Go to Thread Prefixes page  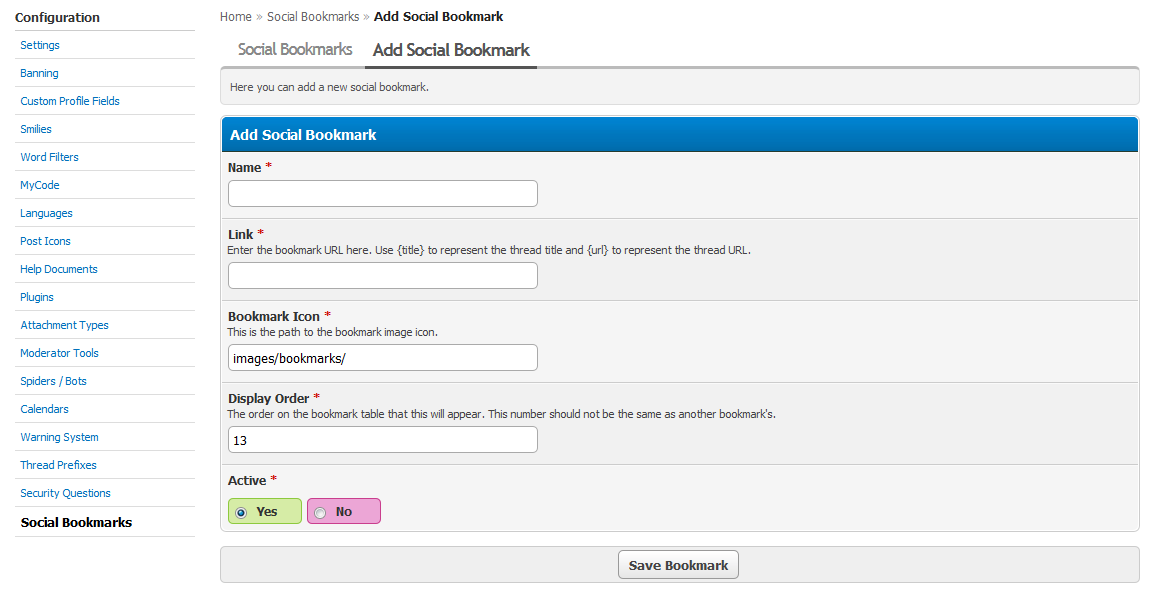[x=58, y=465]
